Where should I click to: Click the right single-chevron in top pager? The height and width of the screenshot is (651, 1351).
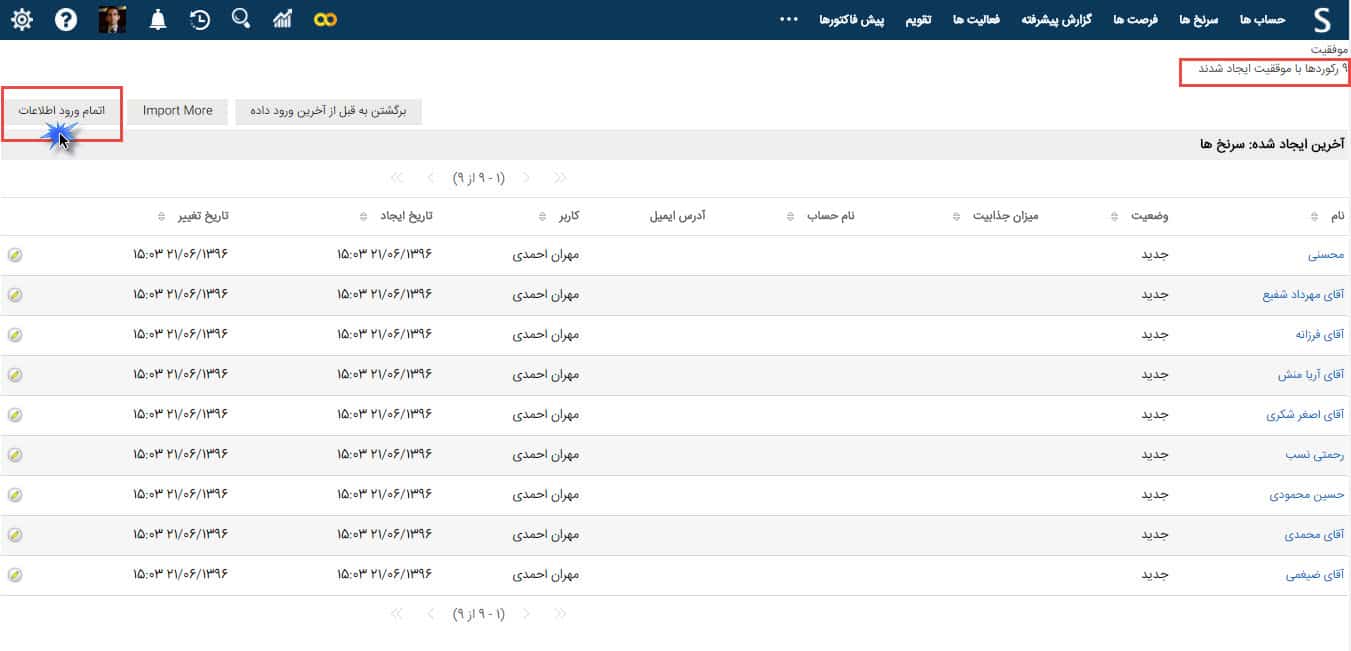tap(526, 178)
